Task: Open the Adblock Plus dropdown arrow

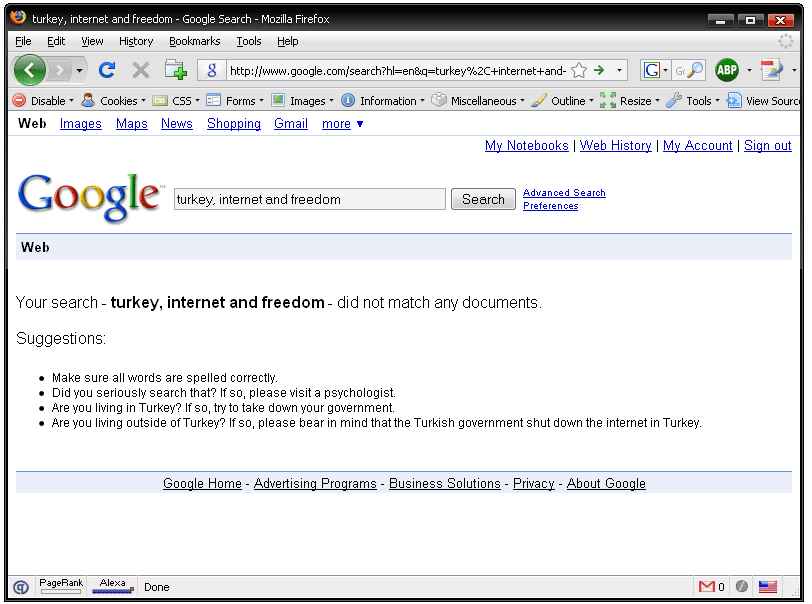Action: coord(749,70)
